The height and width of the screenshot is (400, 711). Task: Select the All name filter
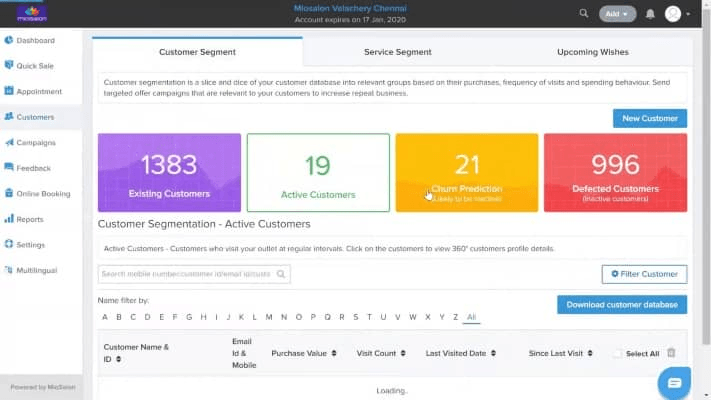click(472, 317)
